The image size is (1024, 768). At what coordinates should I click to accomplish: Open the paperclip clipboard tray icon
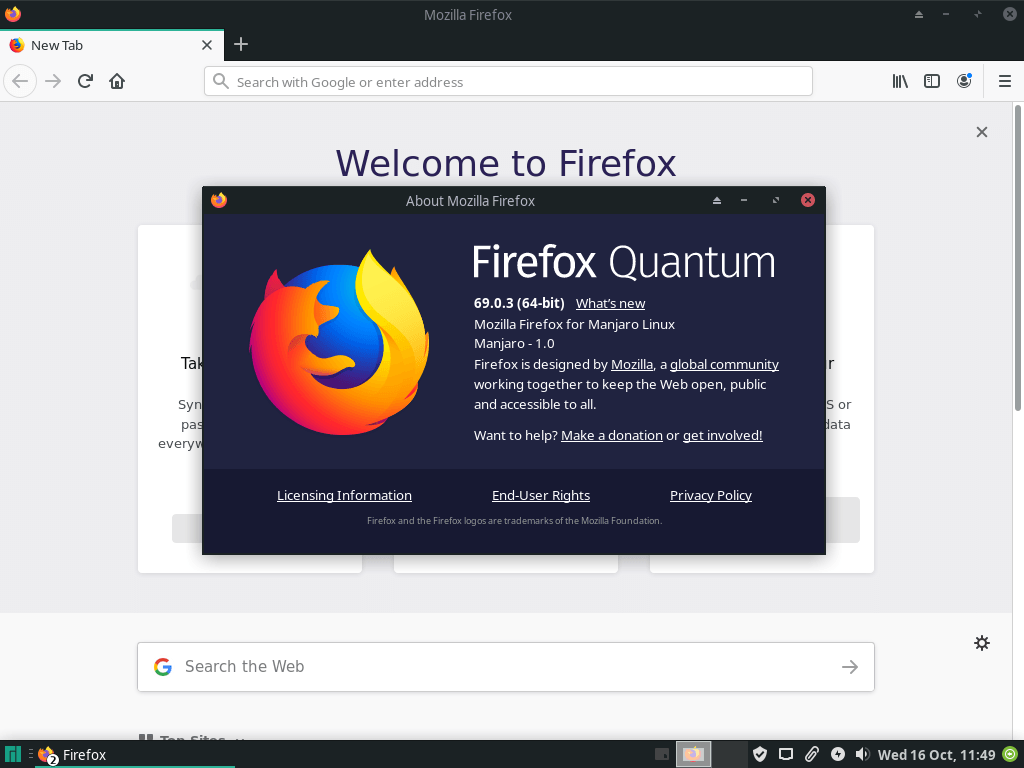tap(811, 755)
